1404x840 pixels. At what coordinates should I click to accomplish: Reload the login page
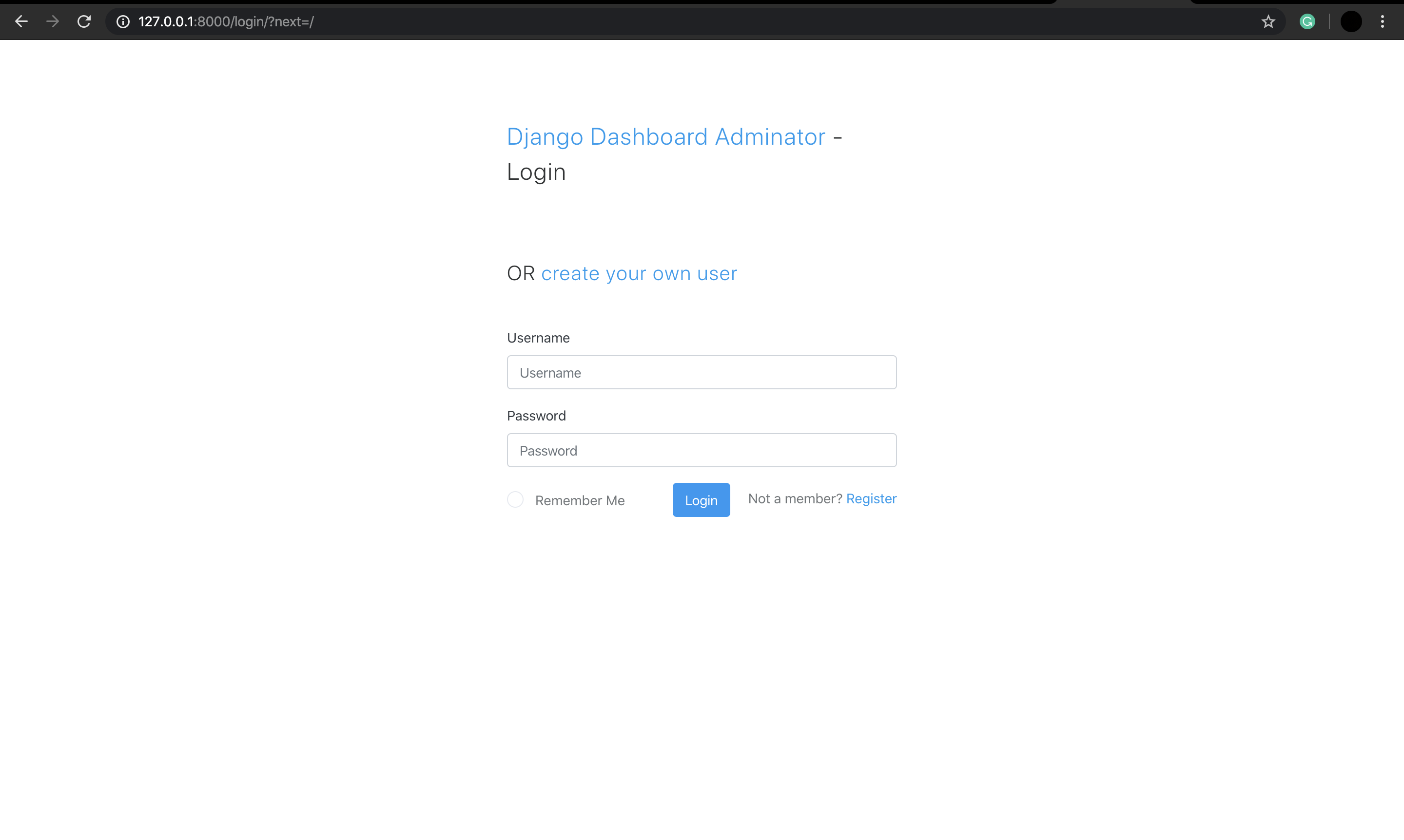pyautogui.click(x=84, y=21)
